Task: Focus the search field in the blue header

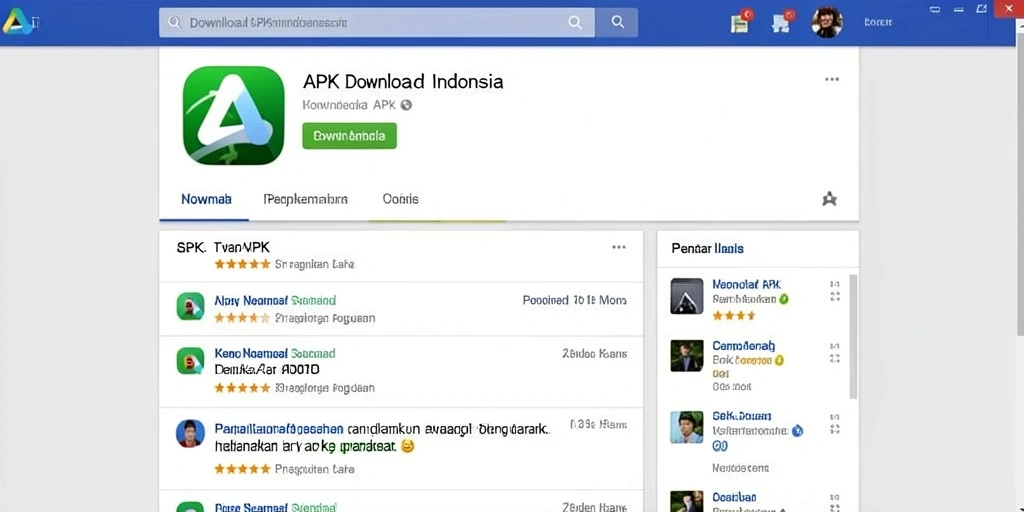Action: pos(377,22)
